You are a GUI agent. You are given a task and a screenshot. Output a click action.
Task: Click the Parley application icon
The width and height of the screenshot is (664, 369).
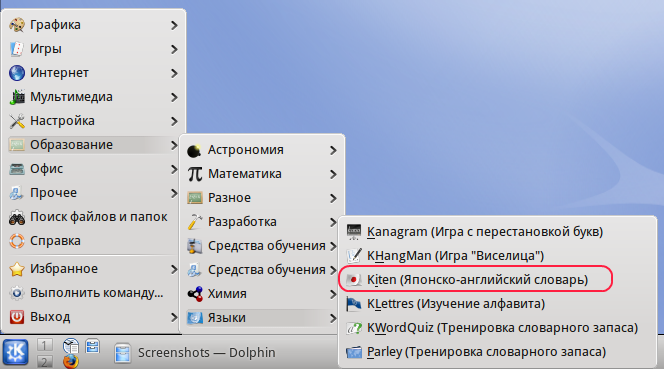pos(354,352)
